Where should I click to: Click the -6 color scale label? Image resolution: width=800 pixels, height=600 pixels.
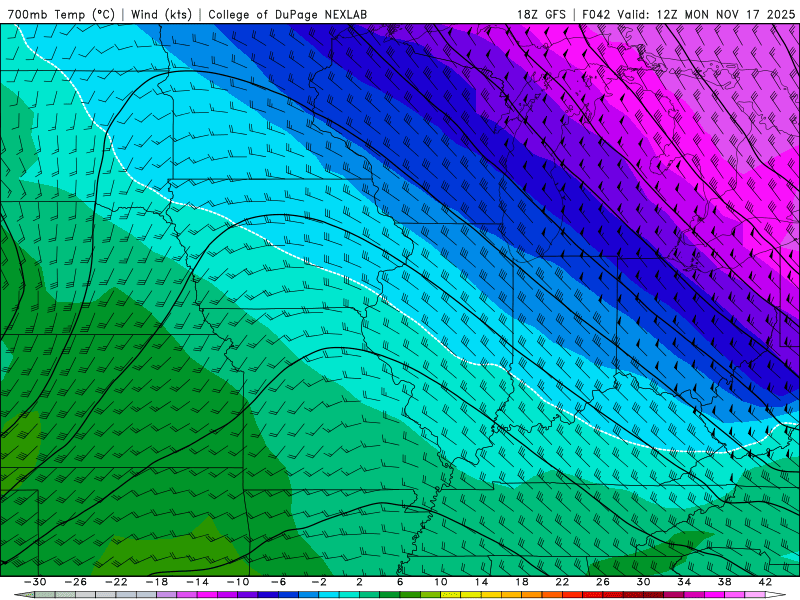pyautogui.click(x=278, y=582)
